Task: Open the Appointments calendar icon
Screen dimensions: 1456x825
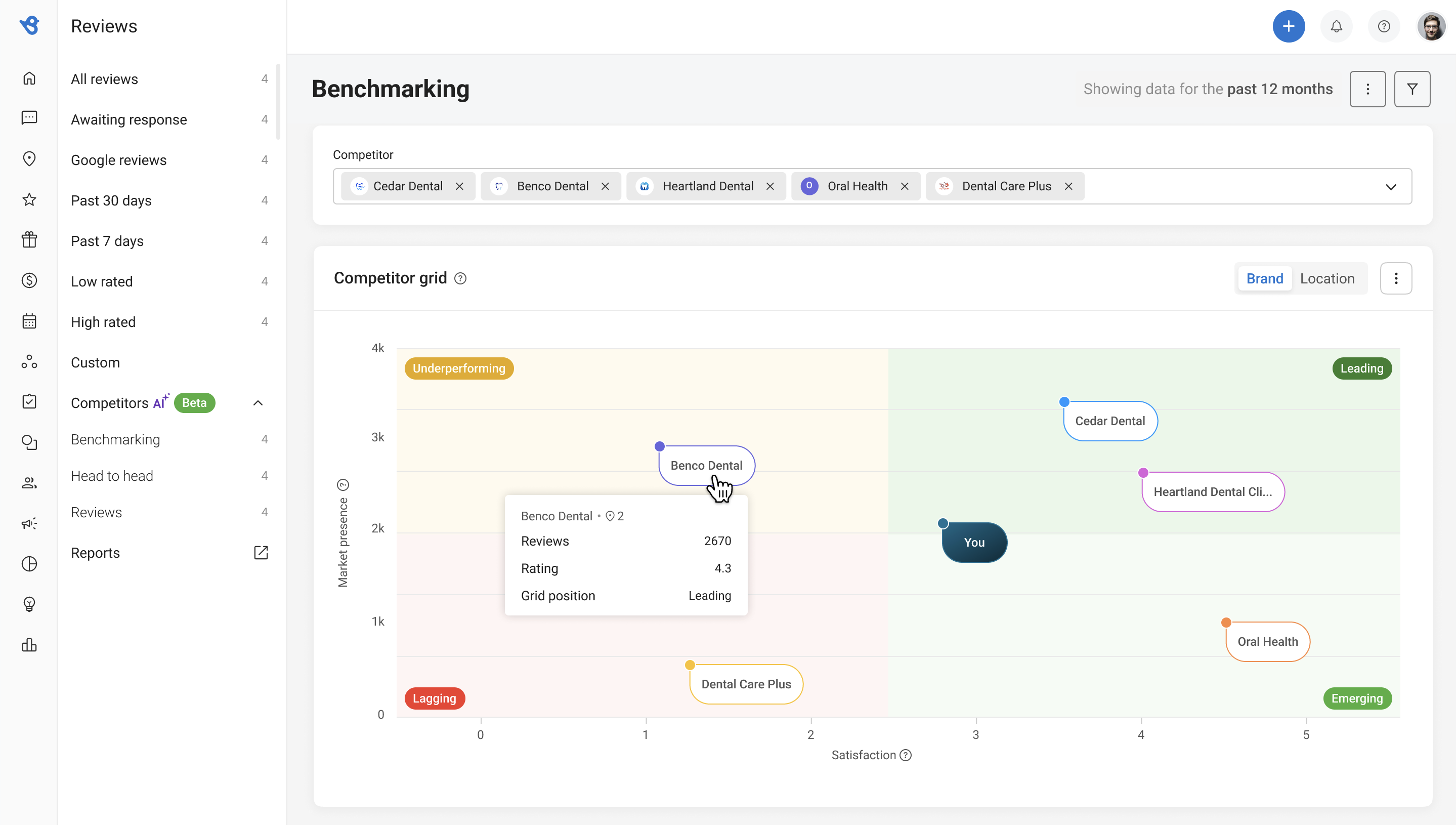Action: [29, 321]
